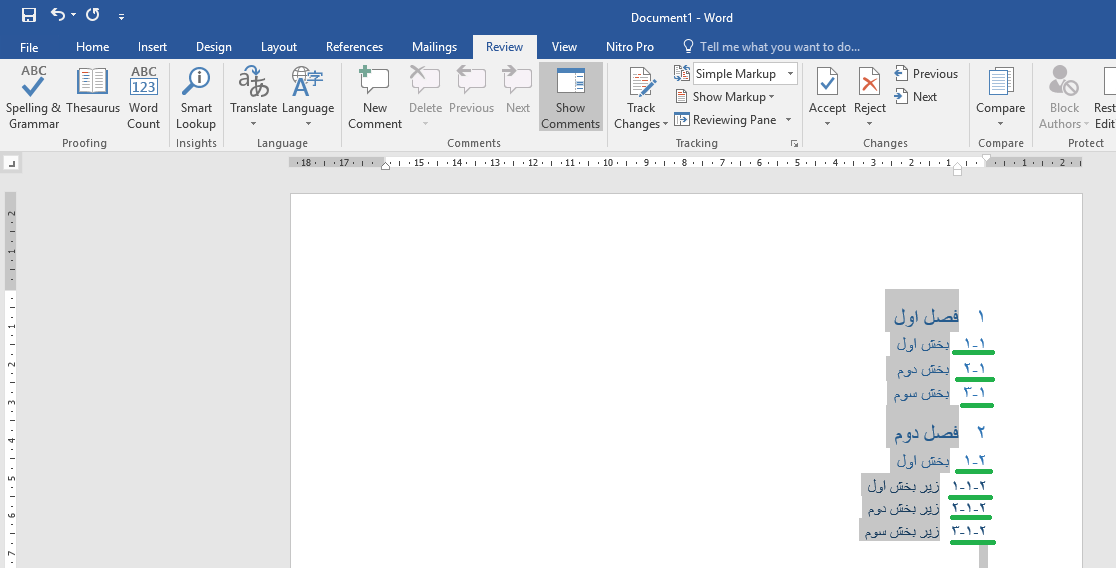The image size is (1116, 568).
Task: Go to Previous tracked change
Action: (926, 74)
